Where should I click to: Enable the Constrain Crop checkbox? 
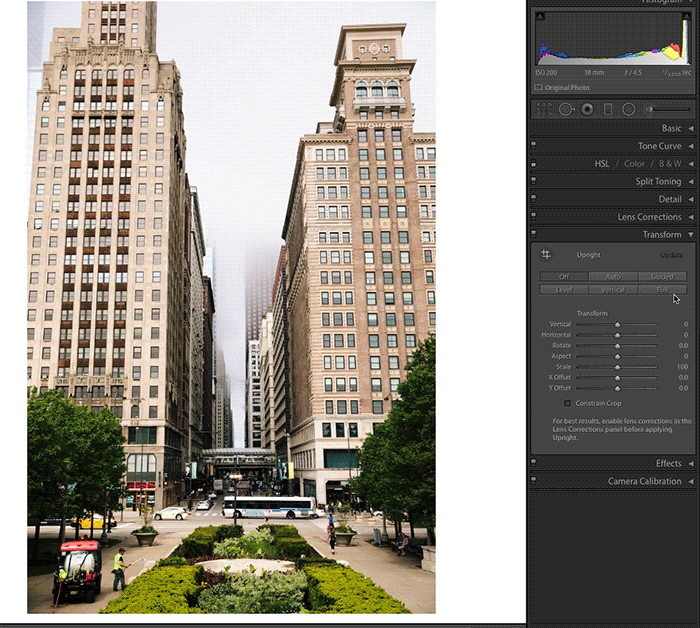[x=567, y=403]
